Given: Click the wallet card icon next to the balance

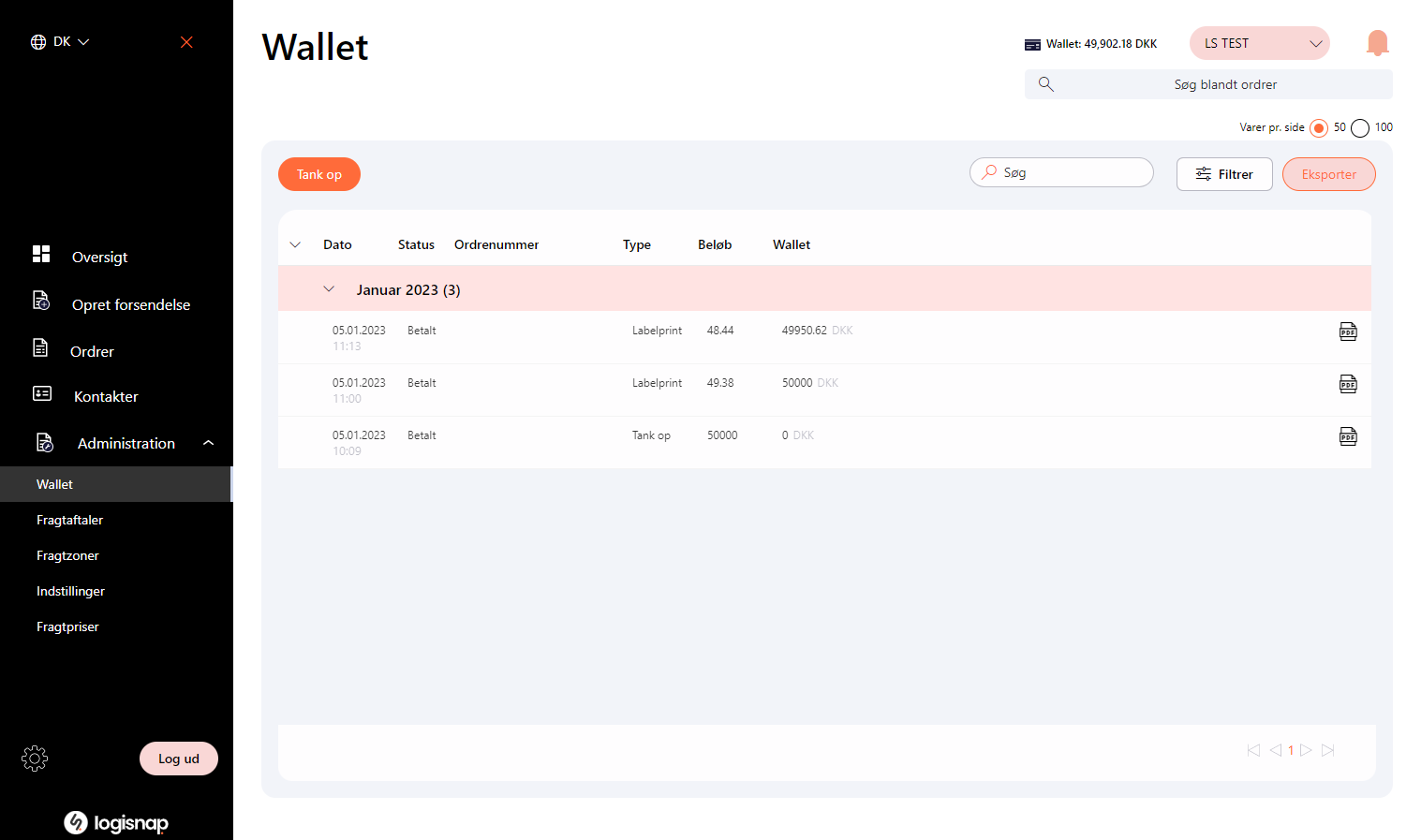Looking at the screenshot, I should tap(1033, 43).
